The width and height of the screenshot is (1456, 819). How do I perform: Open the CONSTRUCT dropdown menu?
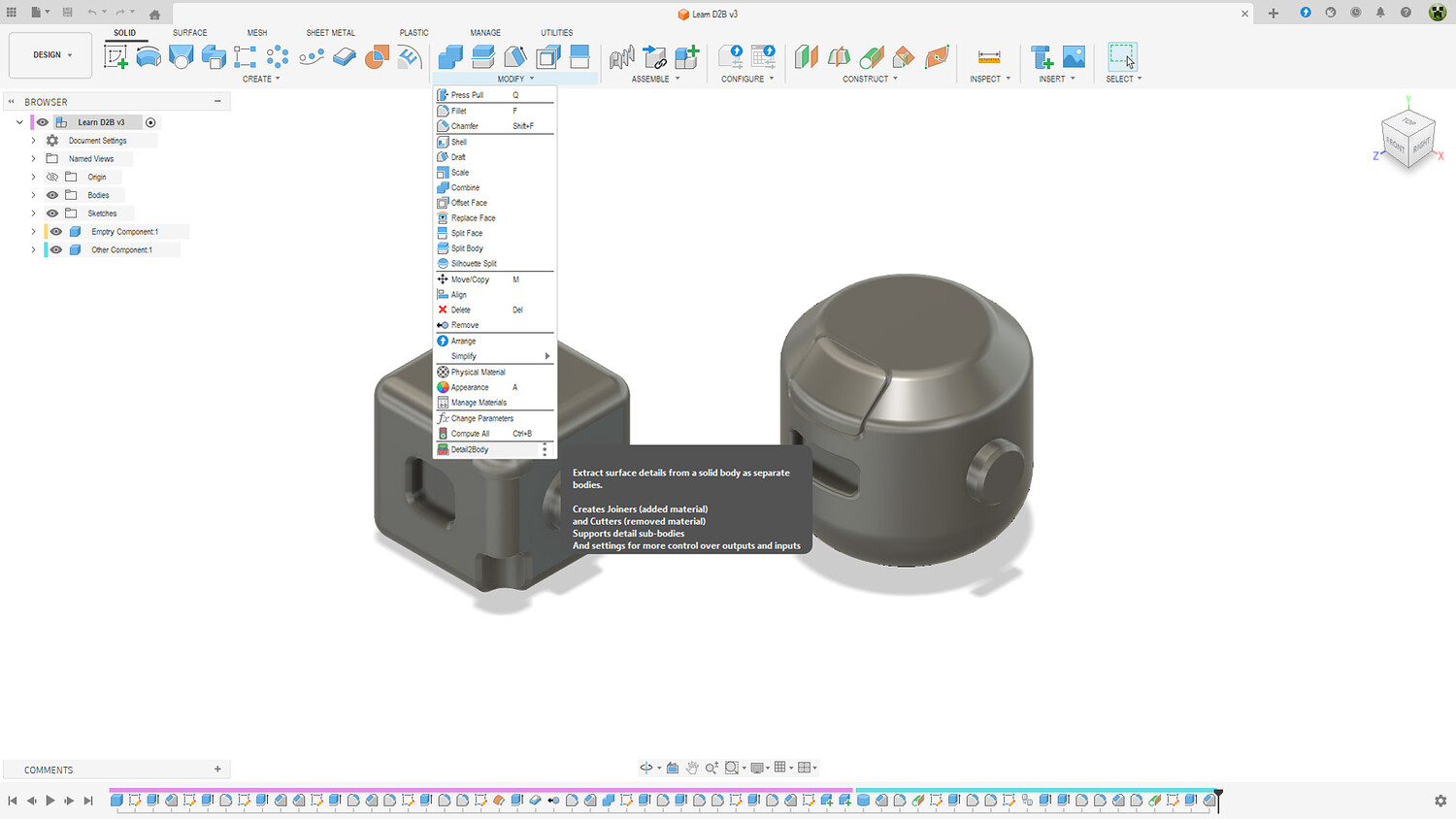(870, 79)
